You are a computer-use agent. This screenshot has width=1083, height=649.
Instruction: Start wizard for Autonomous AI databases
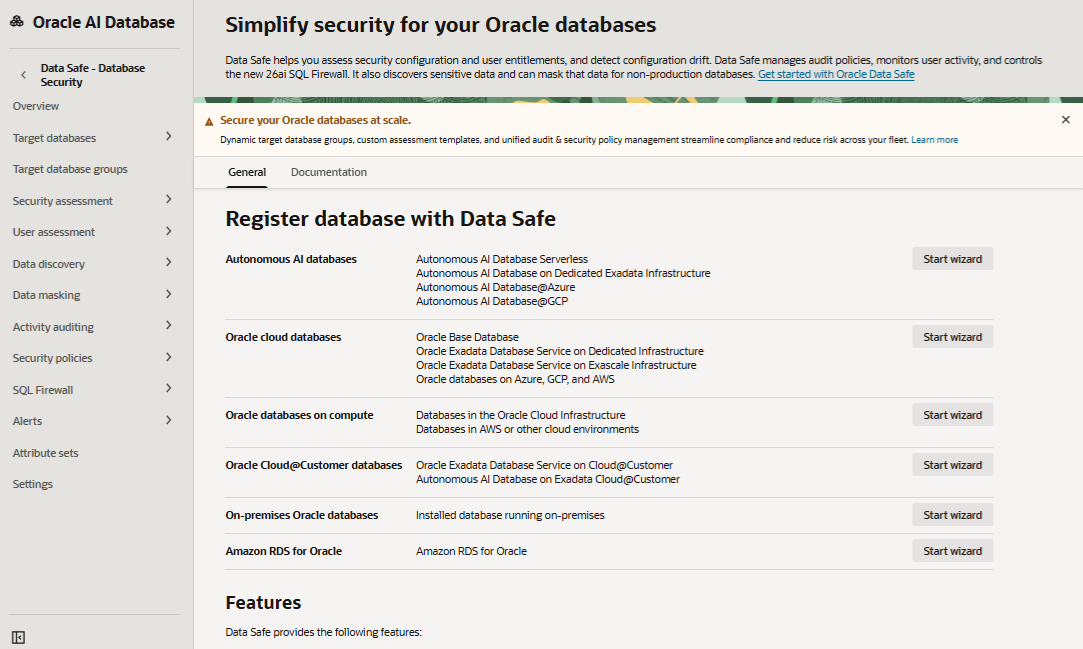(952, 259)
